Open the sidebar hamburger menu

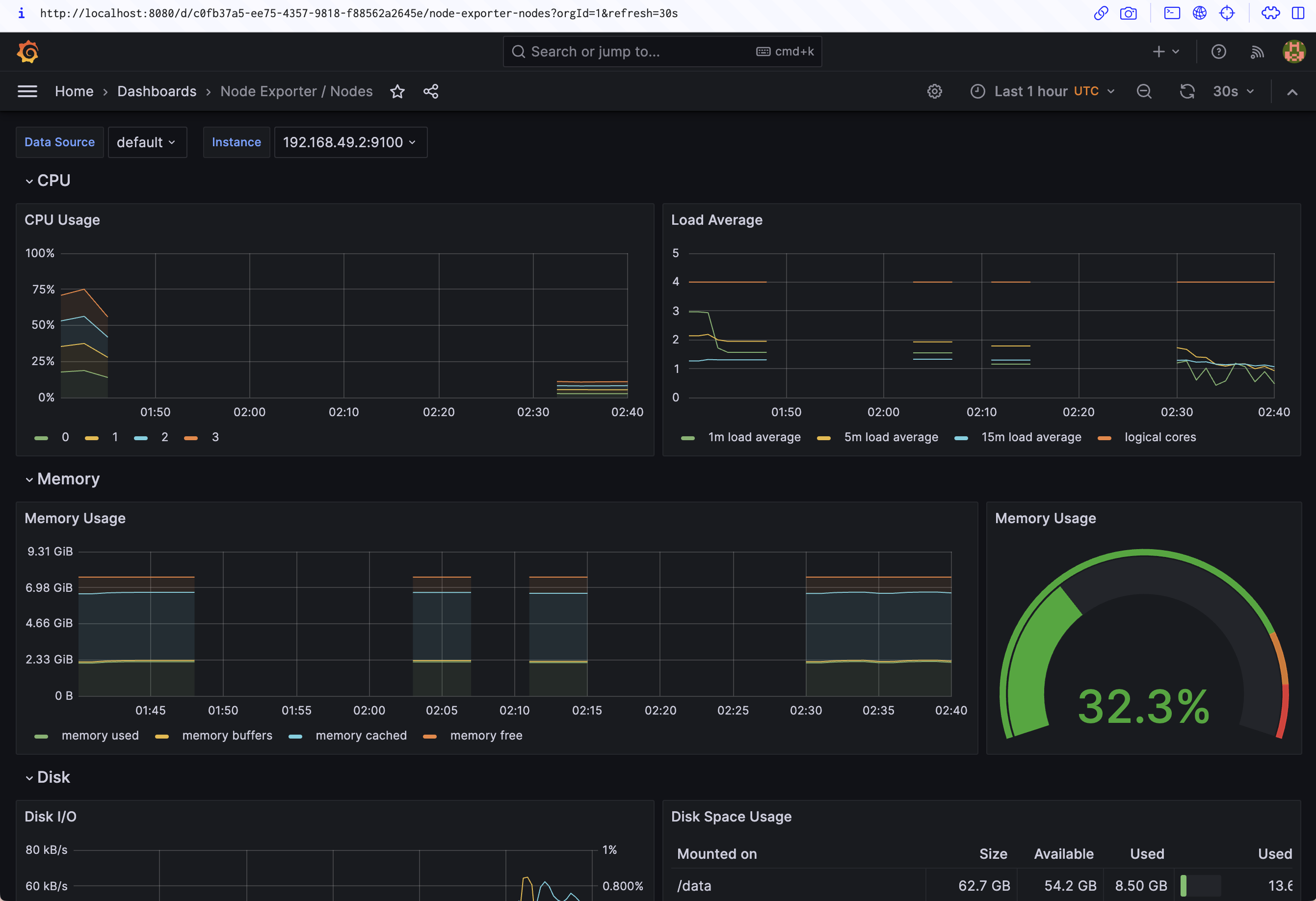click(x=27, y=91)
